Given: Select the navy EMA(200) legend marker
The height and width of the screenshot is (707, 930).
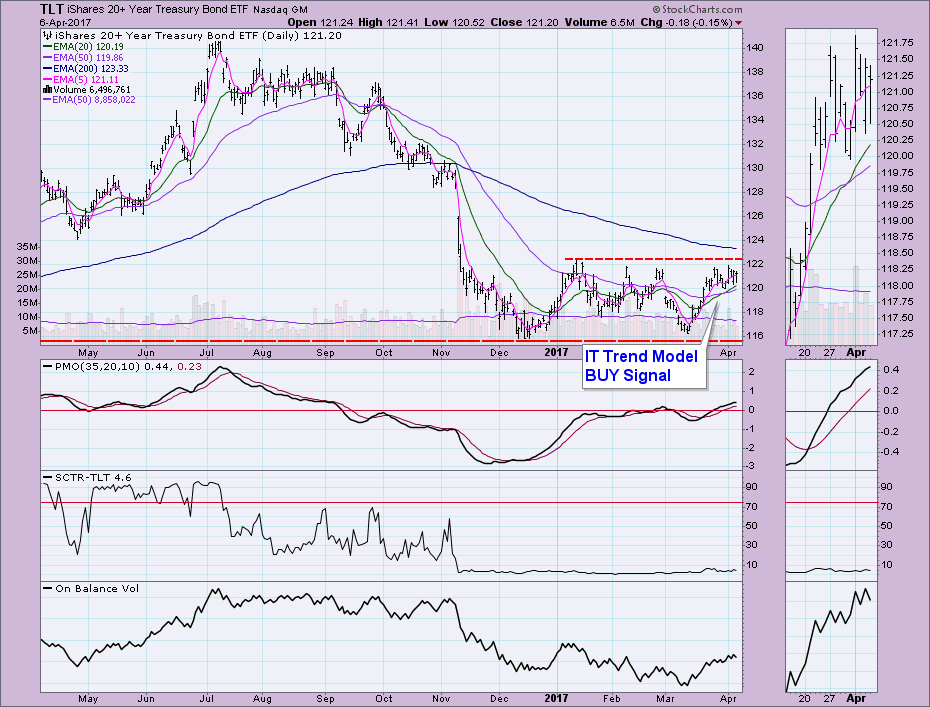Looking at the screenshot, I should pyautogui.click(x=46, y=67).
